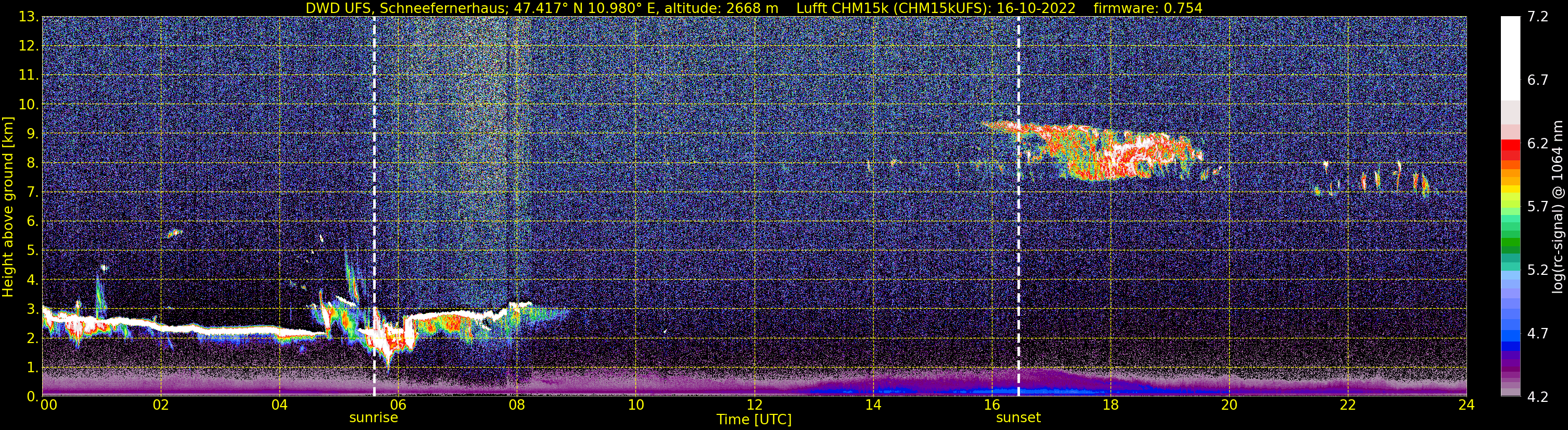This screenshot has height=430, width=1568.
Task: Click the 'sunset' label below the axis
Action: 1018,418
